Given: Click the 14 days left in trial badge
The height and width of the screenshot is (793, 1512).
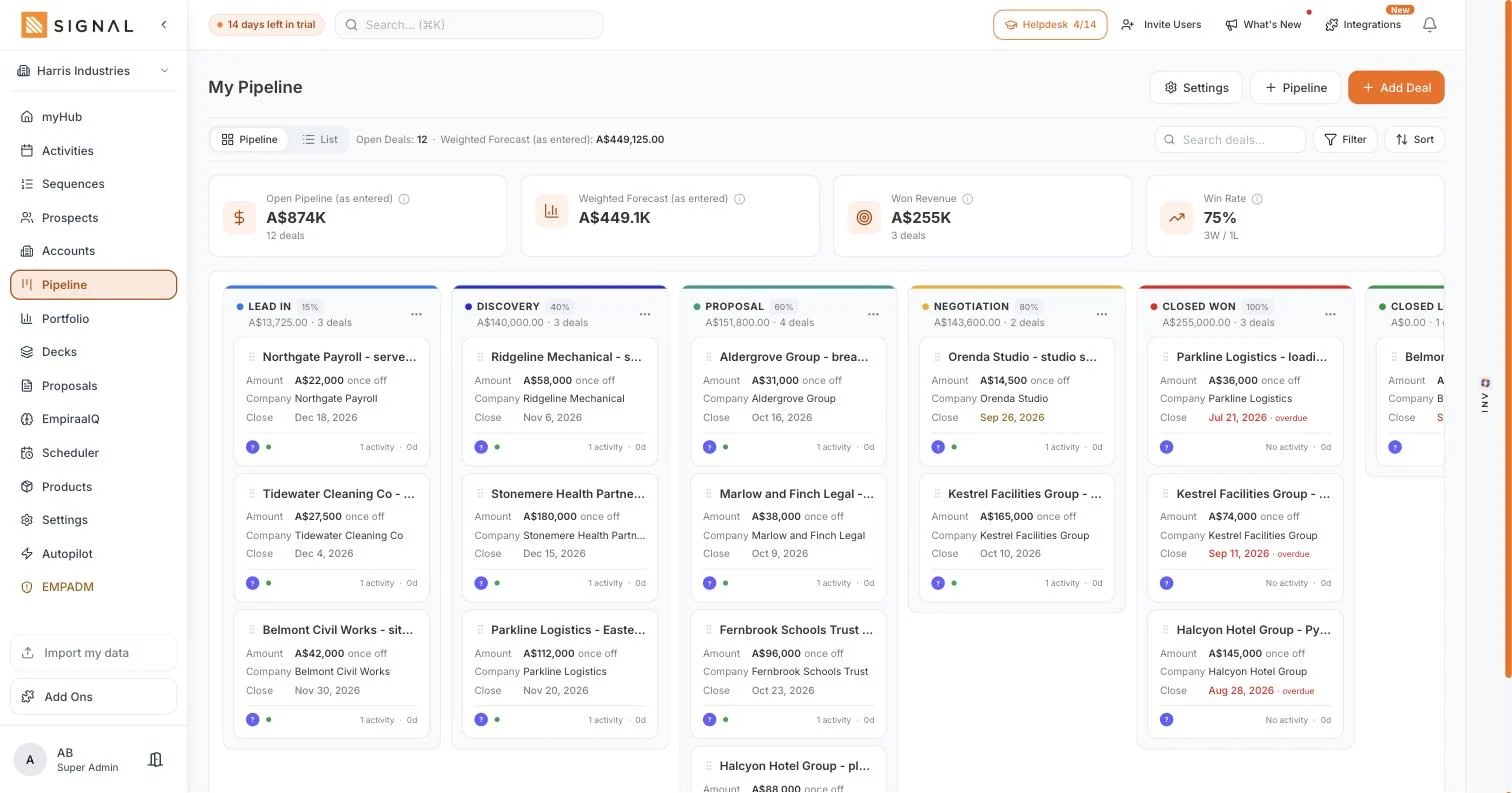Looking at the screenshot, I should pyautogui.click(x=266, y=24).
